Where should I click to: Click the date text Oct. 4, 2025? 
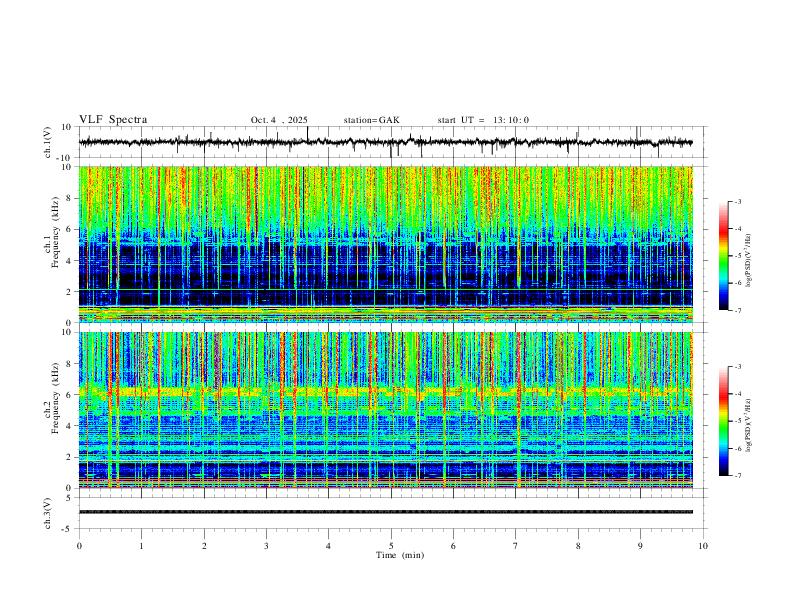(x=279, y=120)
